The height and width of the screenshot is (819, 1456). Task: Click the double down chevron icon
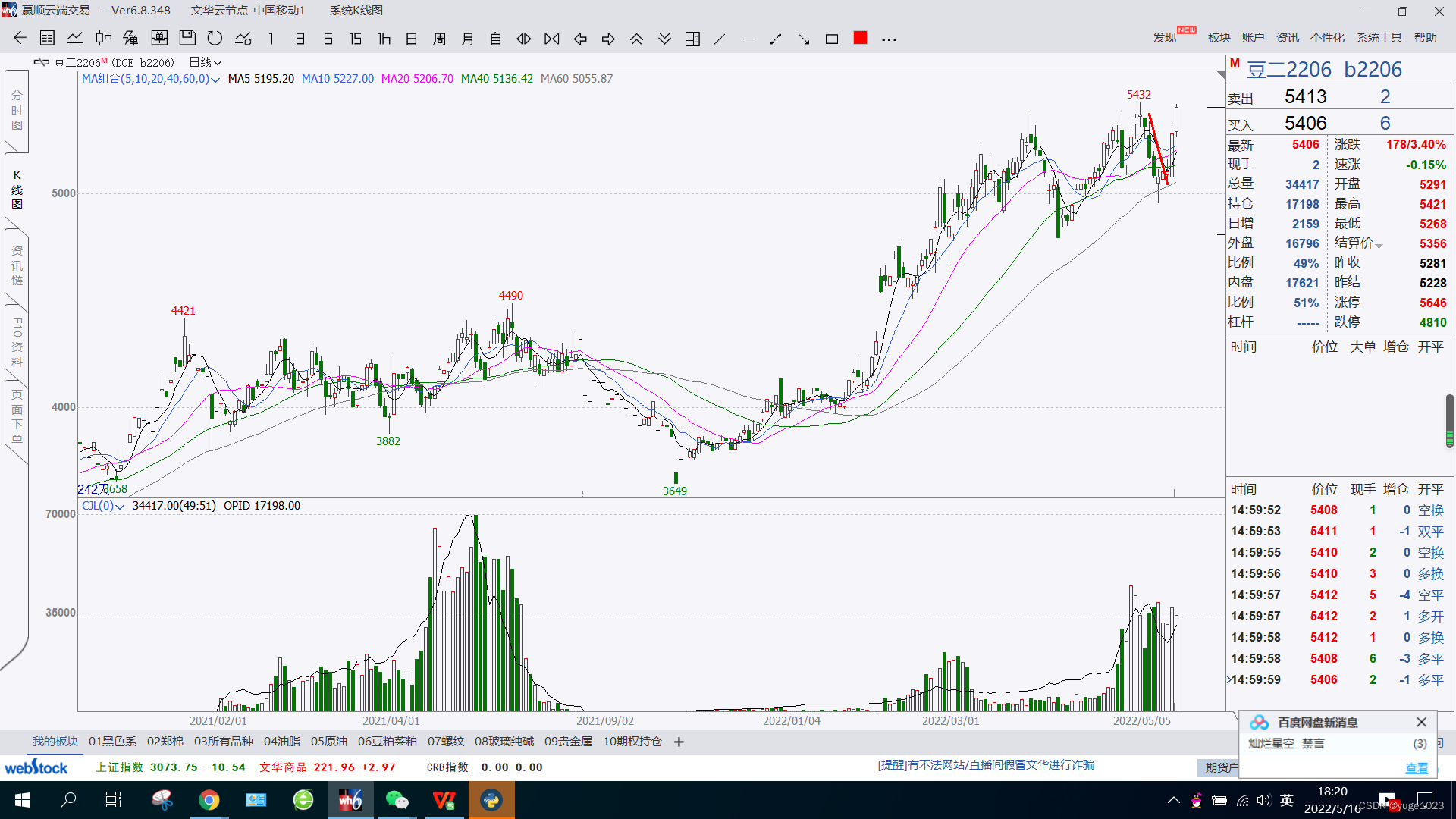click(x=664, y=39)
